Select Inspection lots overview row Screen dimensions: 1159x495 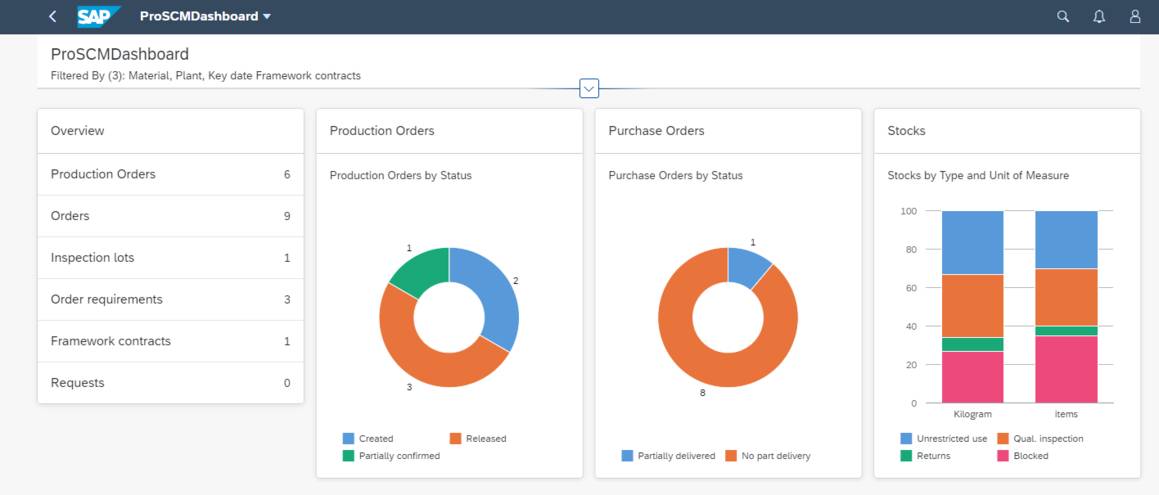coord(171,258)
